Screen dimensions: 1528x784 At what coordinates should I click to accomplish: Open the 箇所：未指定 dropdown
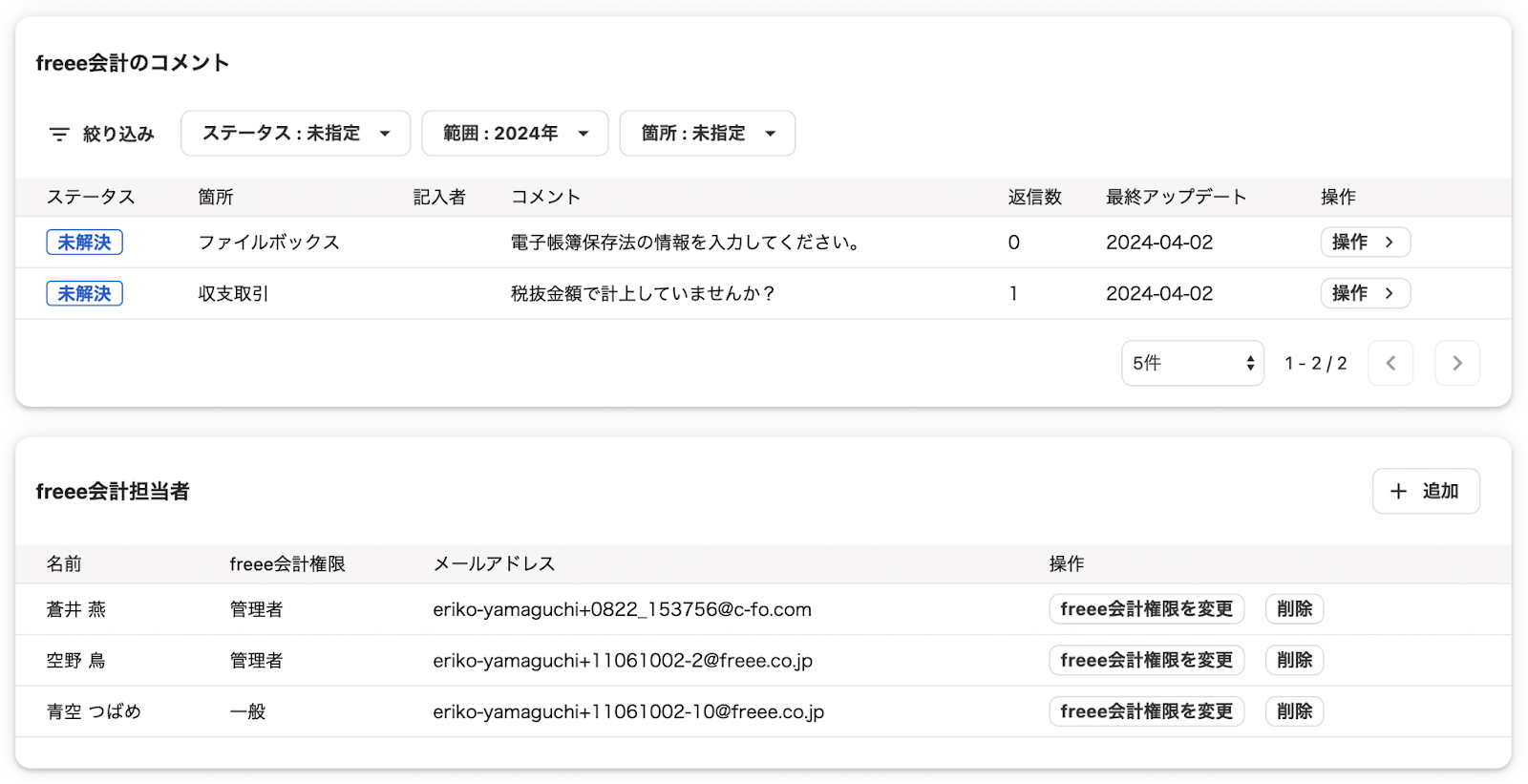[708, 134]
